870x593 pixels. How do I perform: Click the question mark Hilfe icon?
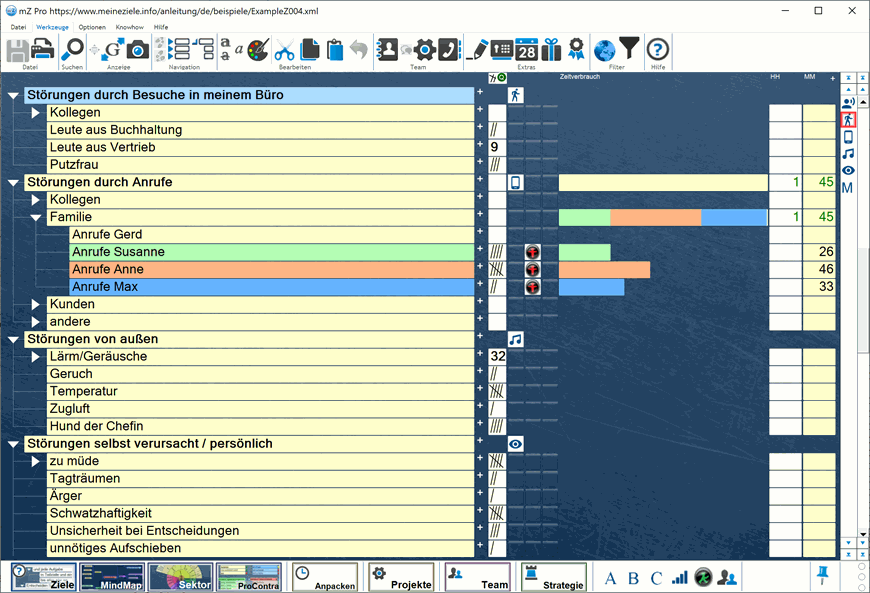pyautogui.click(x=658, y=49)
